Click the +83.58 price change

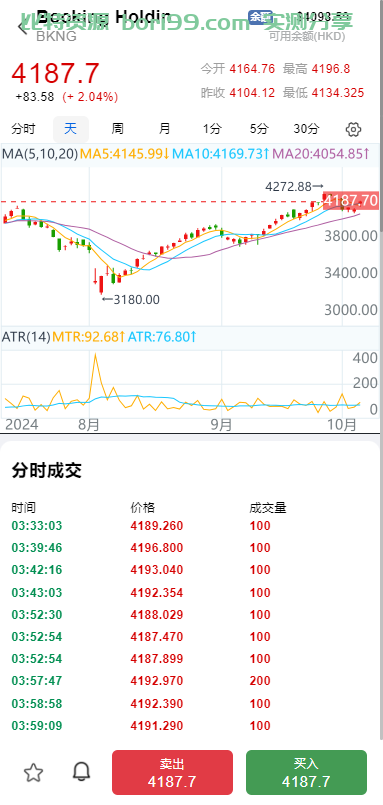35,97
